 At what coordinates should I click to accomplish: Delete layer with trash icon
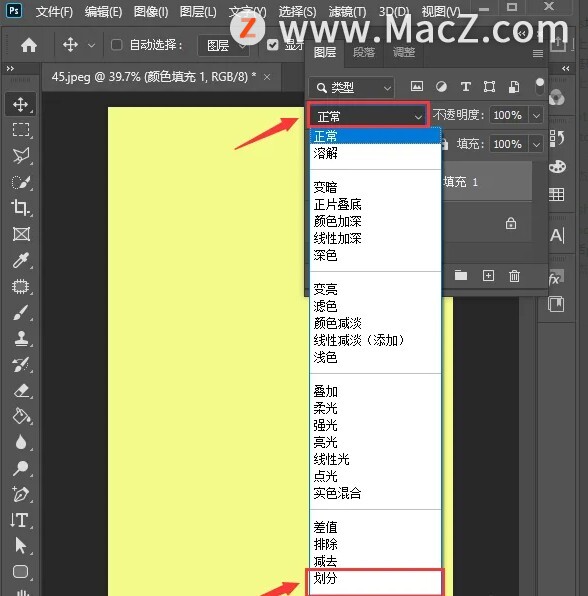click(514, 276)
